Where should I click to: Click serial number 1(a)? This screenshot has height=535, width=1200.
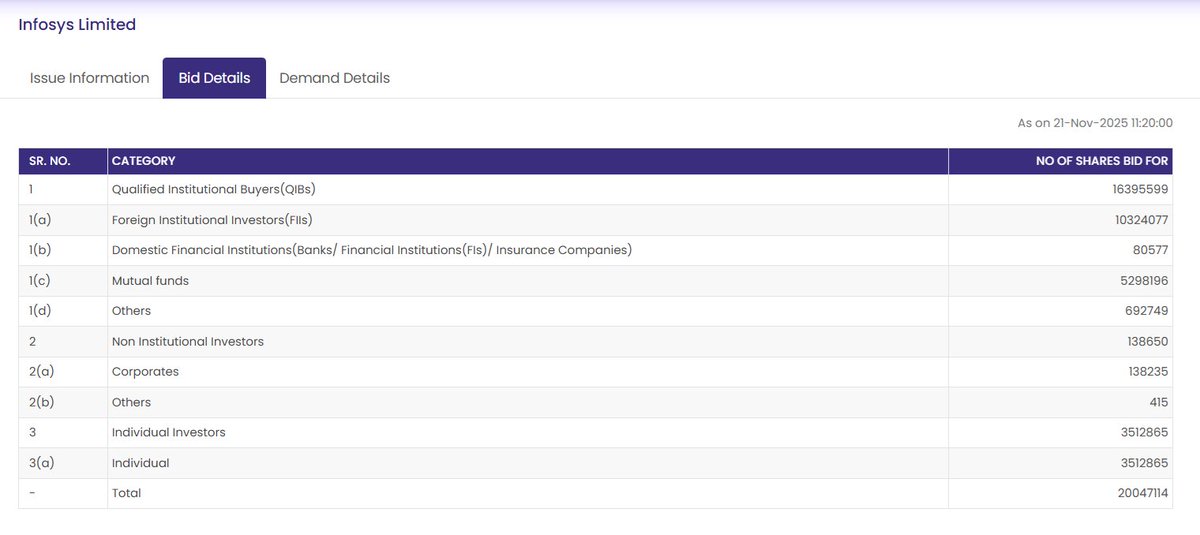click(40, 220)
